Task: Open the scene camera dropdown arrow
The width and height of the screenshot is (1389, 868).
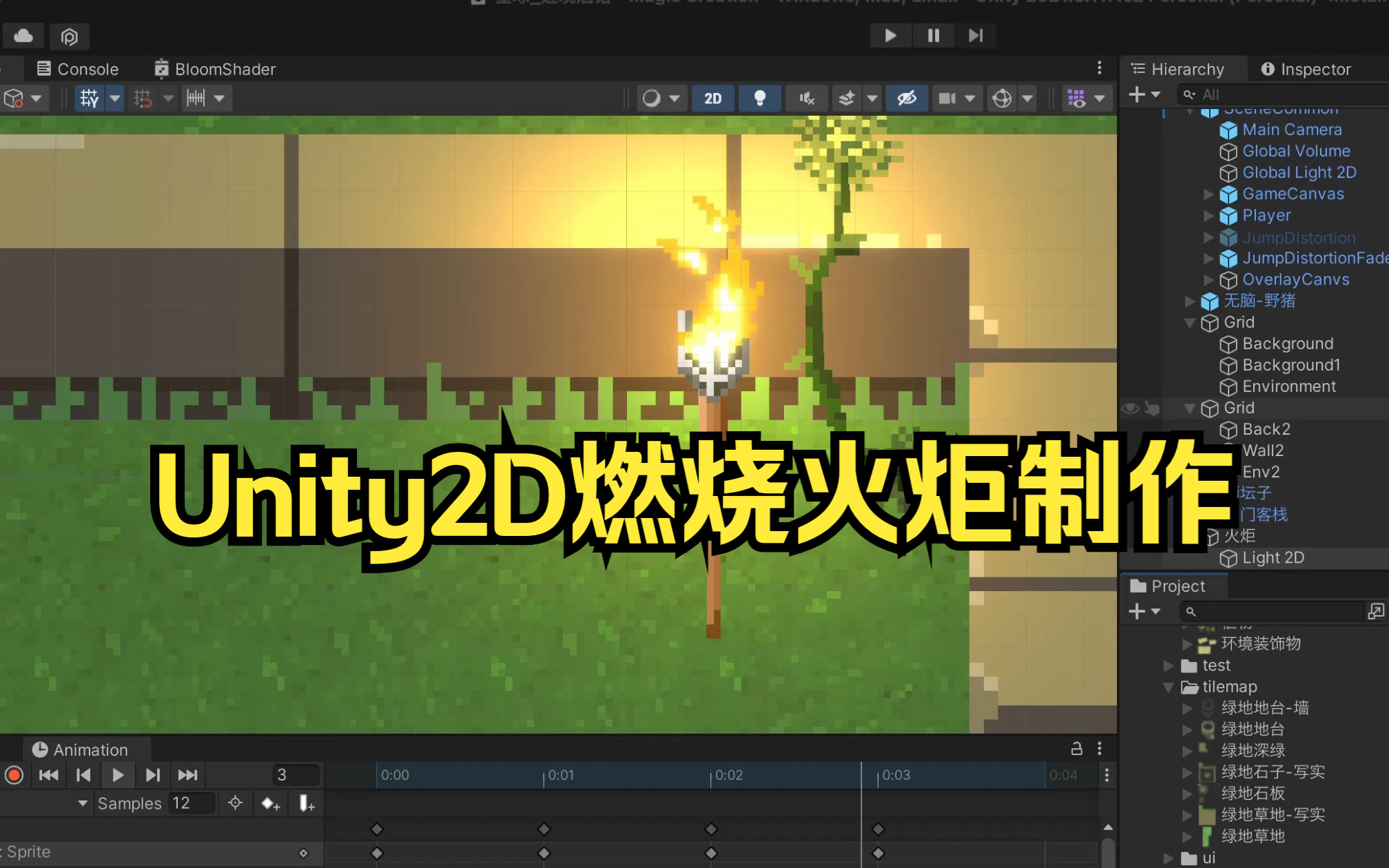Action: [x=970, y=99]
